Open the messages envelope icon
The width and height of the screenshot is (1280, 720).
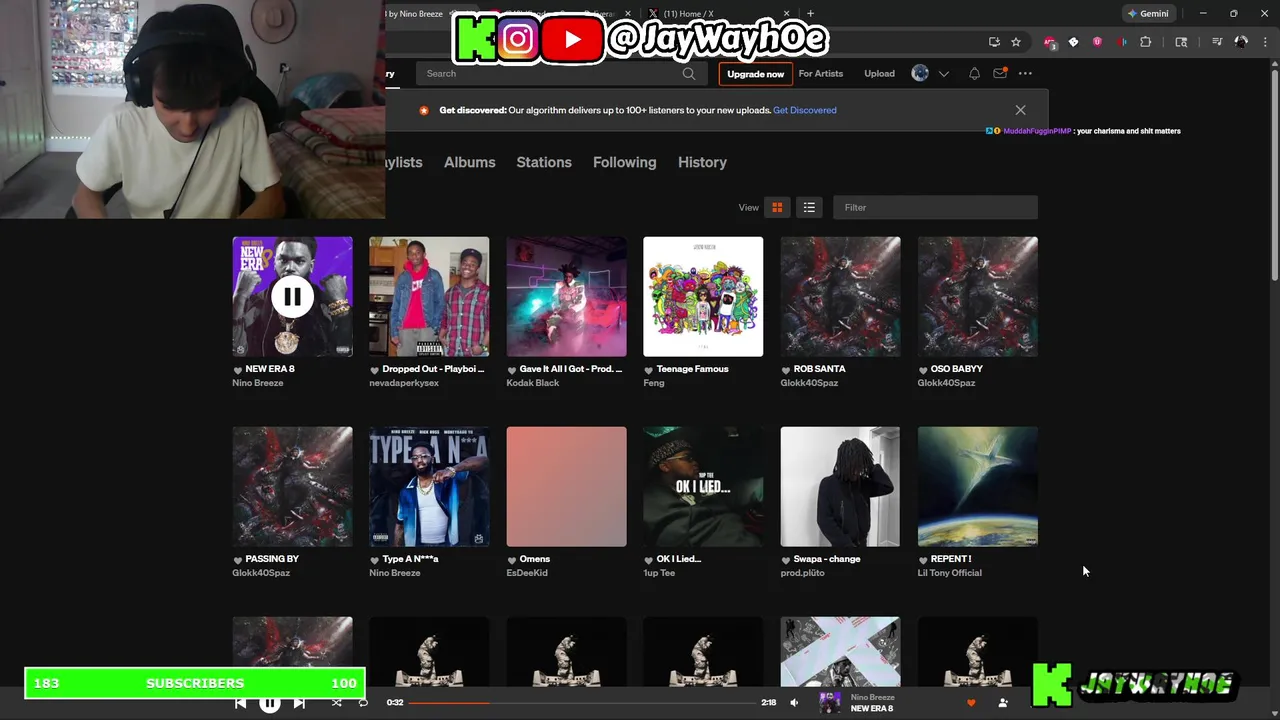click(x=1000, y=73)
